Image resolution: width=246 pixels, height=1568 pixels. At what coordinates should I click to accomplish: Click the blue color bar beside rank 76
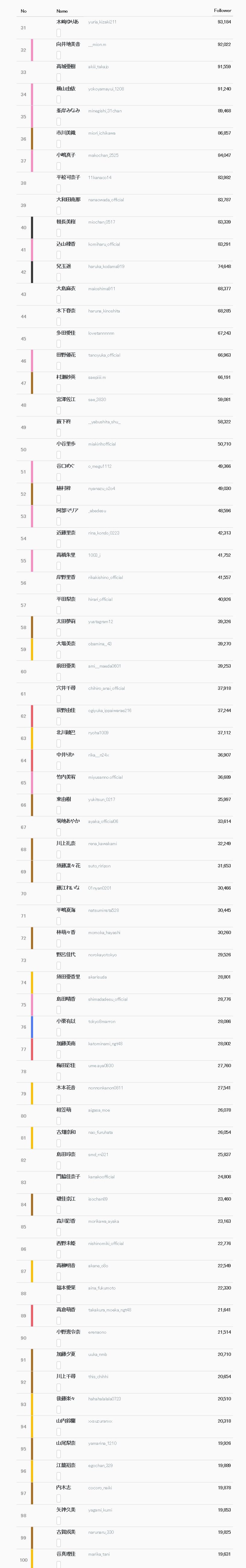(32, 1027)
